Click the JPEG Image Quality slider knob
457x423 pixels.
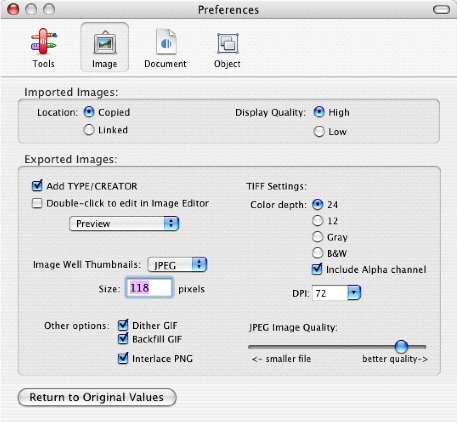point(401,347)
